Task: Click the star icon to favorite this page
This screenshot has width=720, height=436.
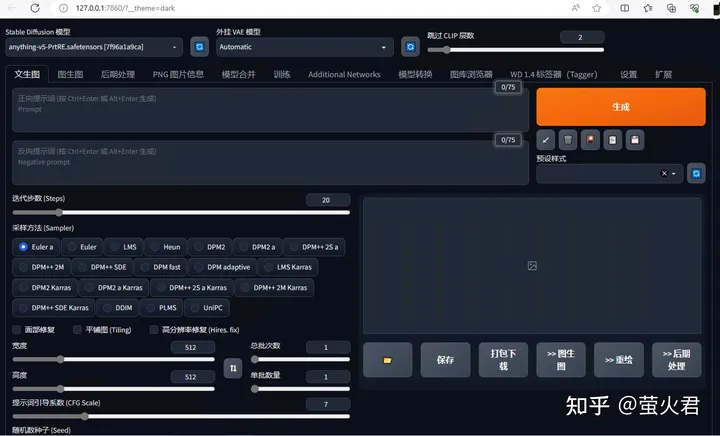Action: [x=596, y=8]
